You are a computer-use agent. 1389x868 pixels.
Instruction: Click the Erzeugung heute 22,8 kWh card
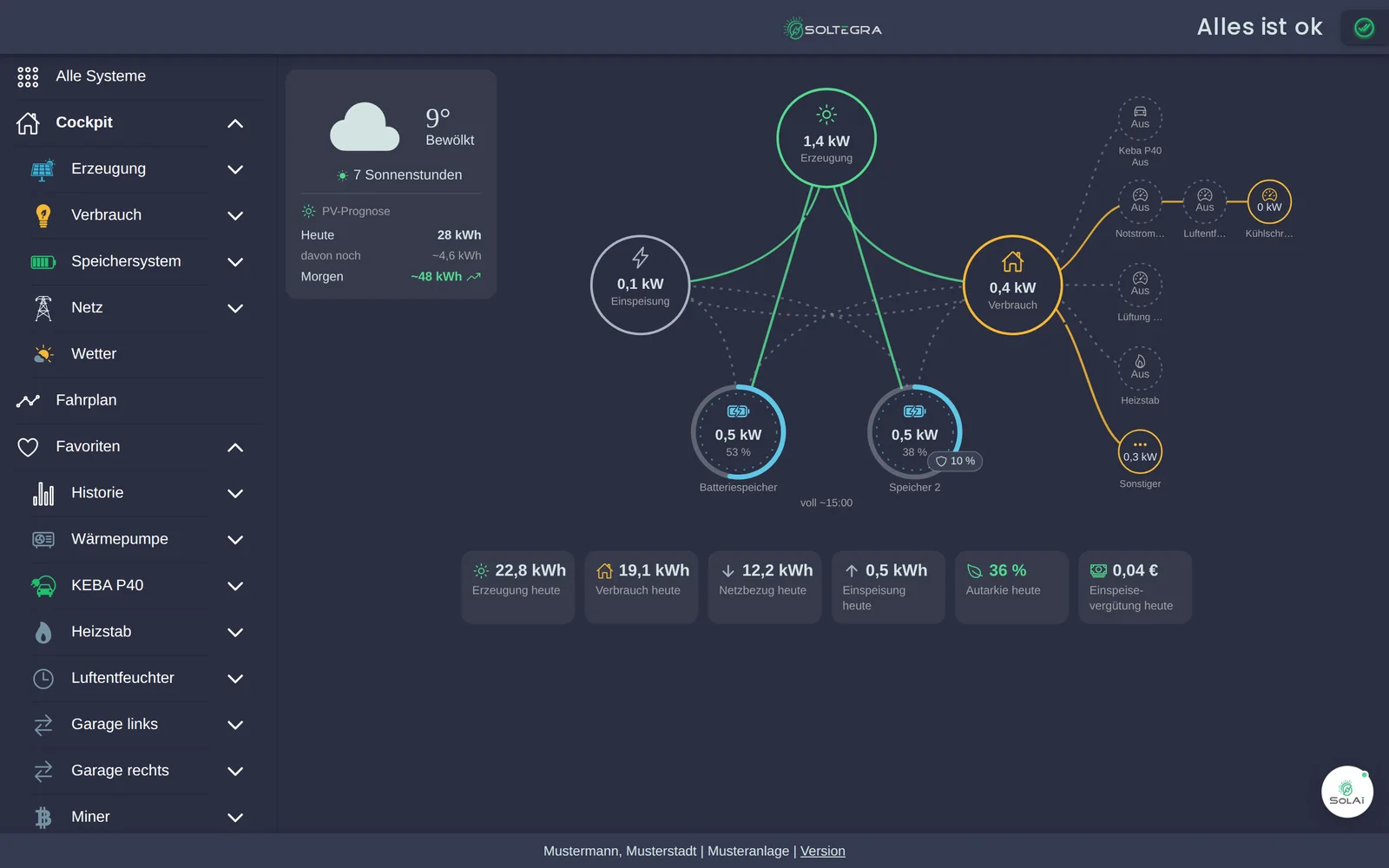point(517,587)
